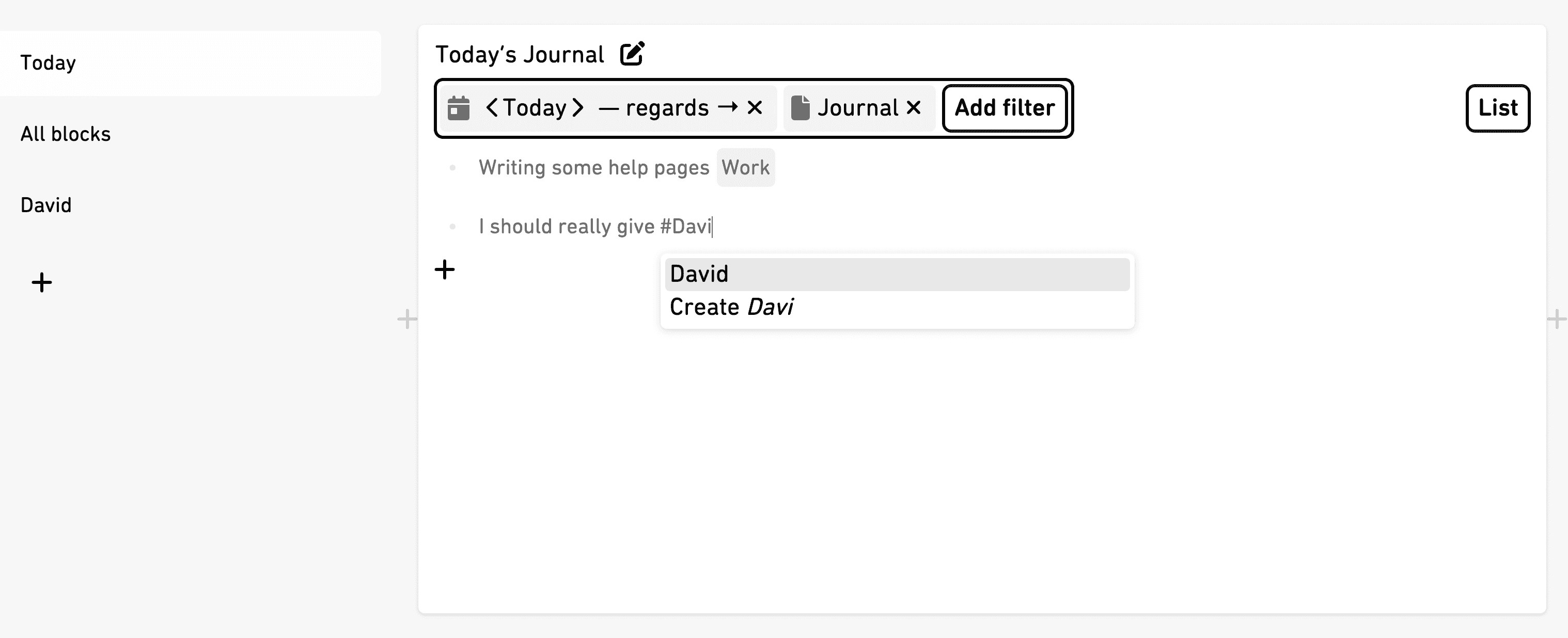1568x638 pixels.
Task: Click the calendar icon in the date filter
Action: [x=458, y=108]
